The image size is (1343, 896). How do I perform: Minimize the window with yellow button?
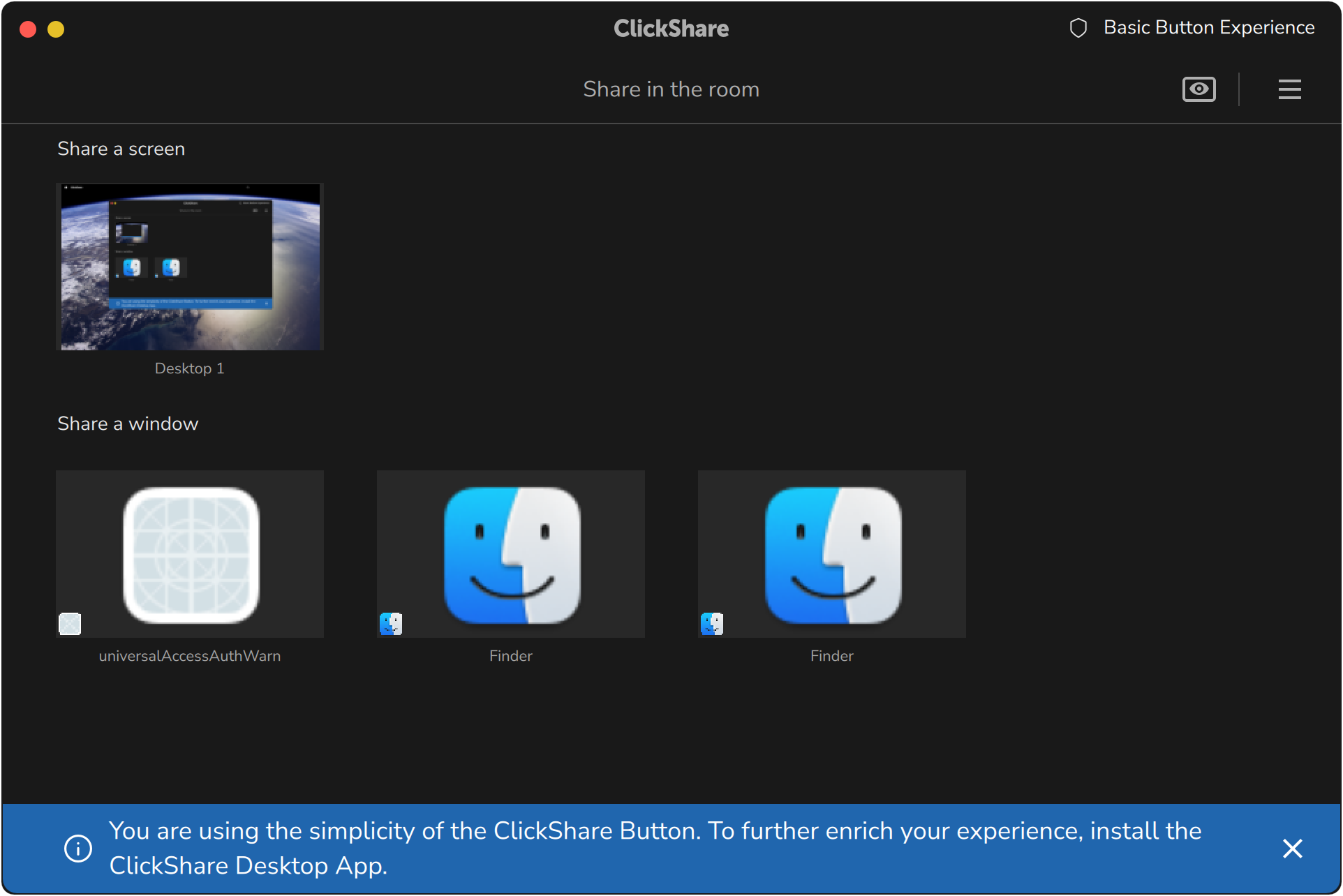tap(56, 29)
